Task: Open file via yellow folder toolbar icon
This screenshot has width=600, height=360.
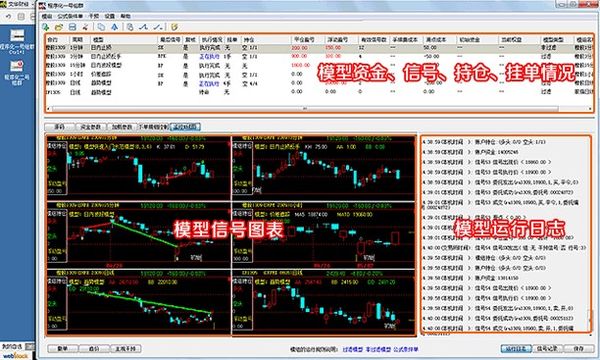Action: tap(59, 27)
